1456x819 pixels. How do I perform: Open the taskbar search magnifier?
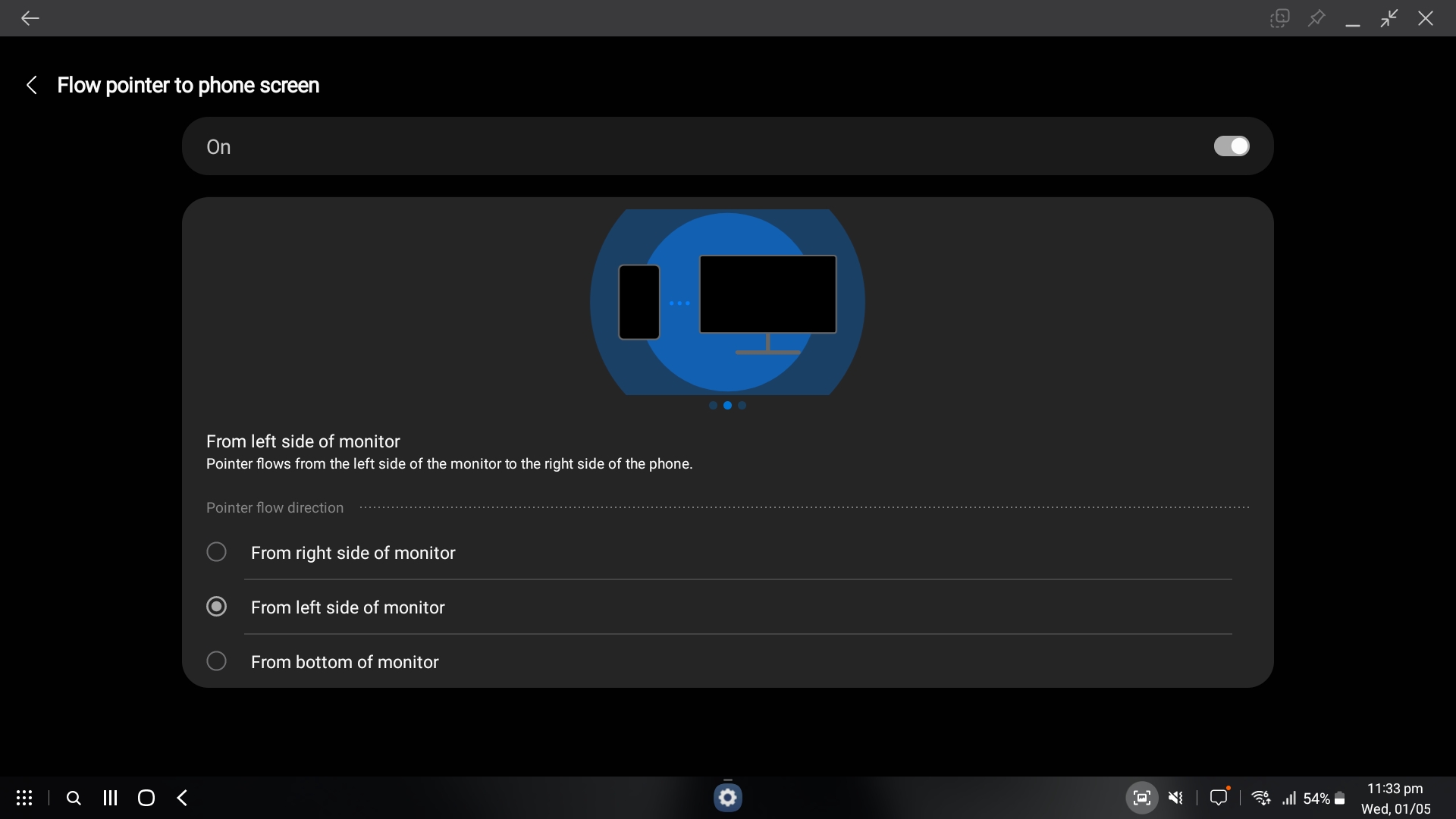tap(74, 798)
